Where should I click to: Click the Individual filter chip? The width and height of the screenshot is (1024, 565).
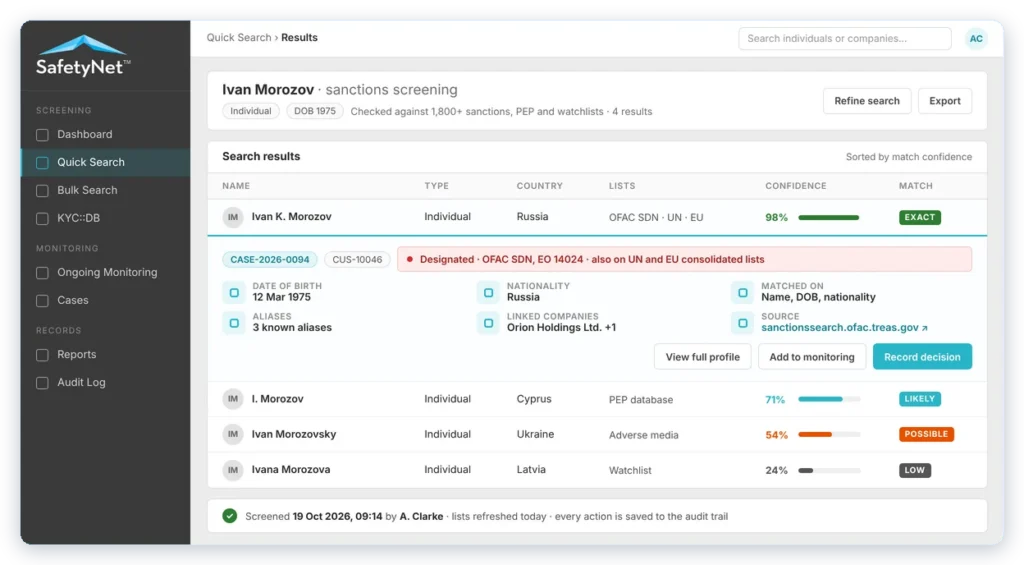pyautogui.click(x=251, y=111)
